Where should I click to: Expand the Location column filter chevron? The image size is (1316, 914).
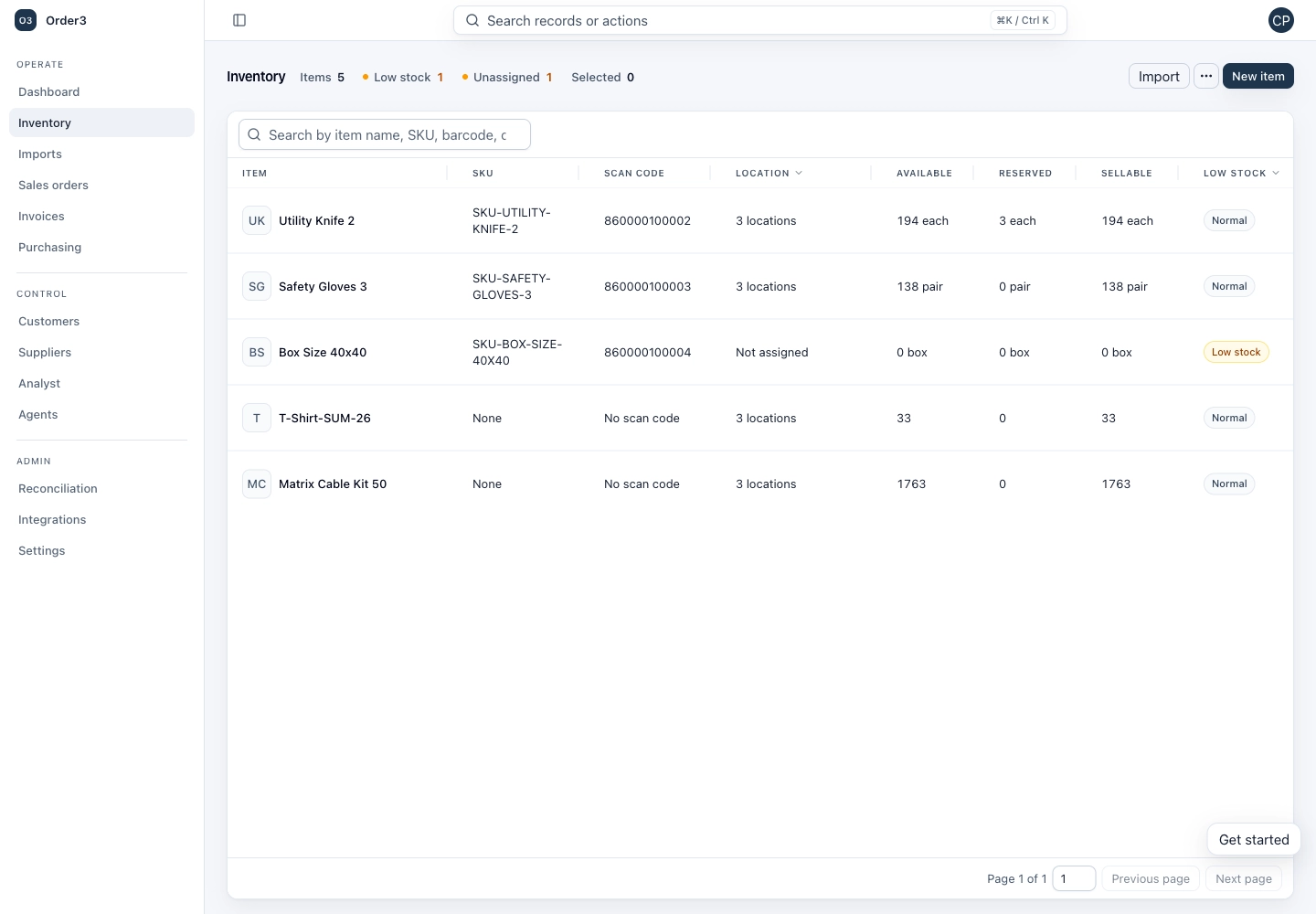pos(799,173)
